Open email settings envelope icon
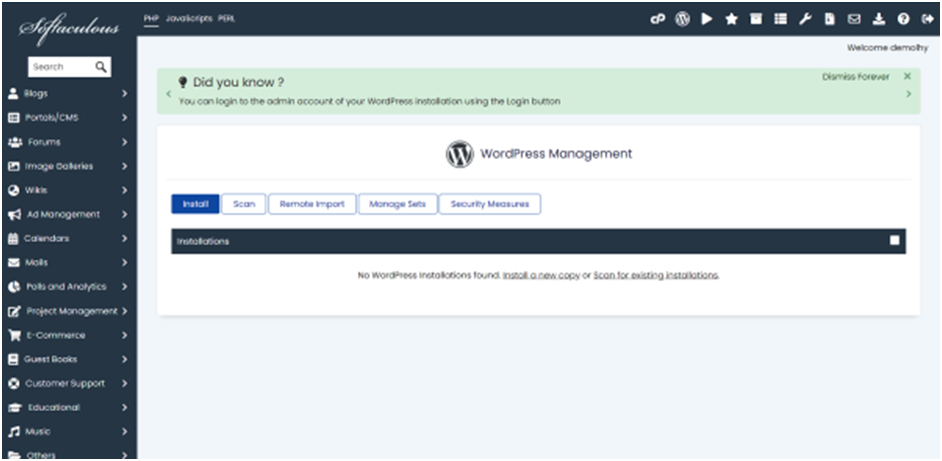 pos(853,19)
